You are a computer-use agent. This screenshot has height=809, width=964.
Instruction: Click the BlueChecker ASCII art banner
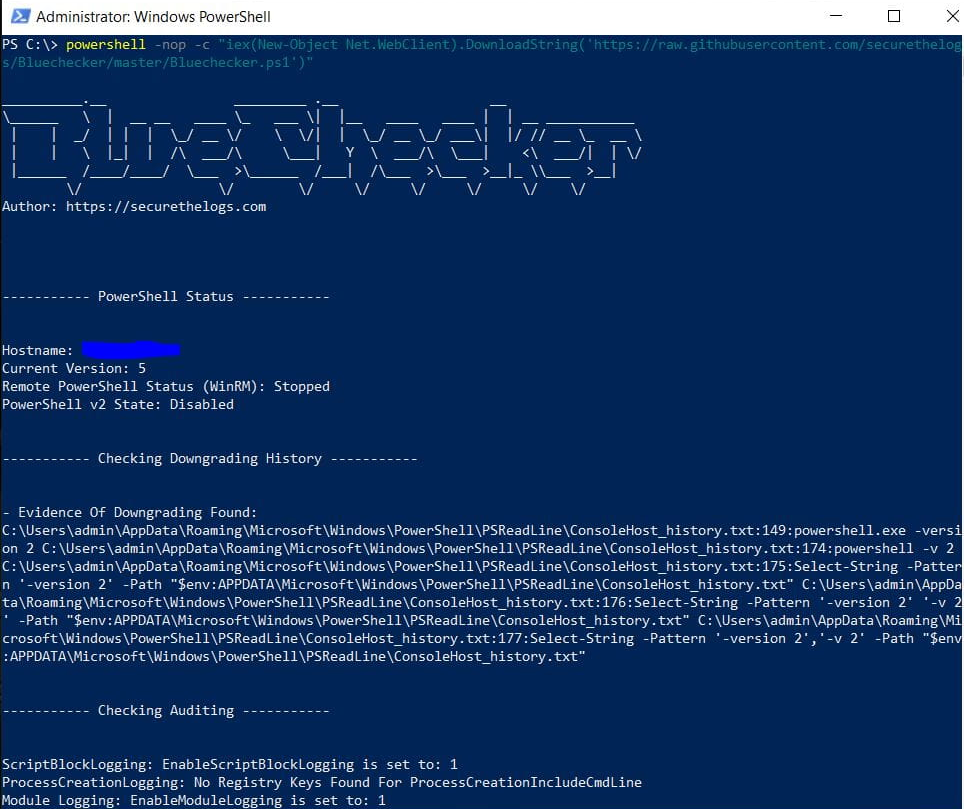(x=322, y=146)
